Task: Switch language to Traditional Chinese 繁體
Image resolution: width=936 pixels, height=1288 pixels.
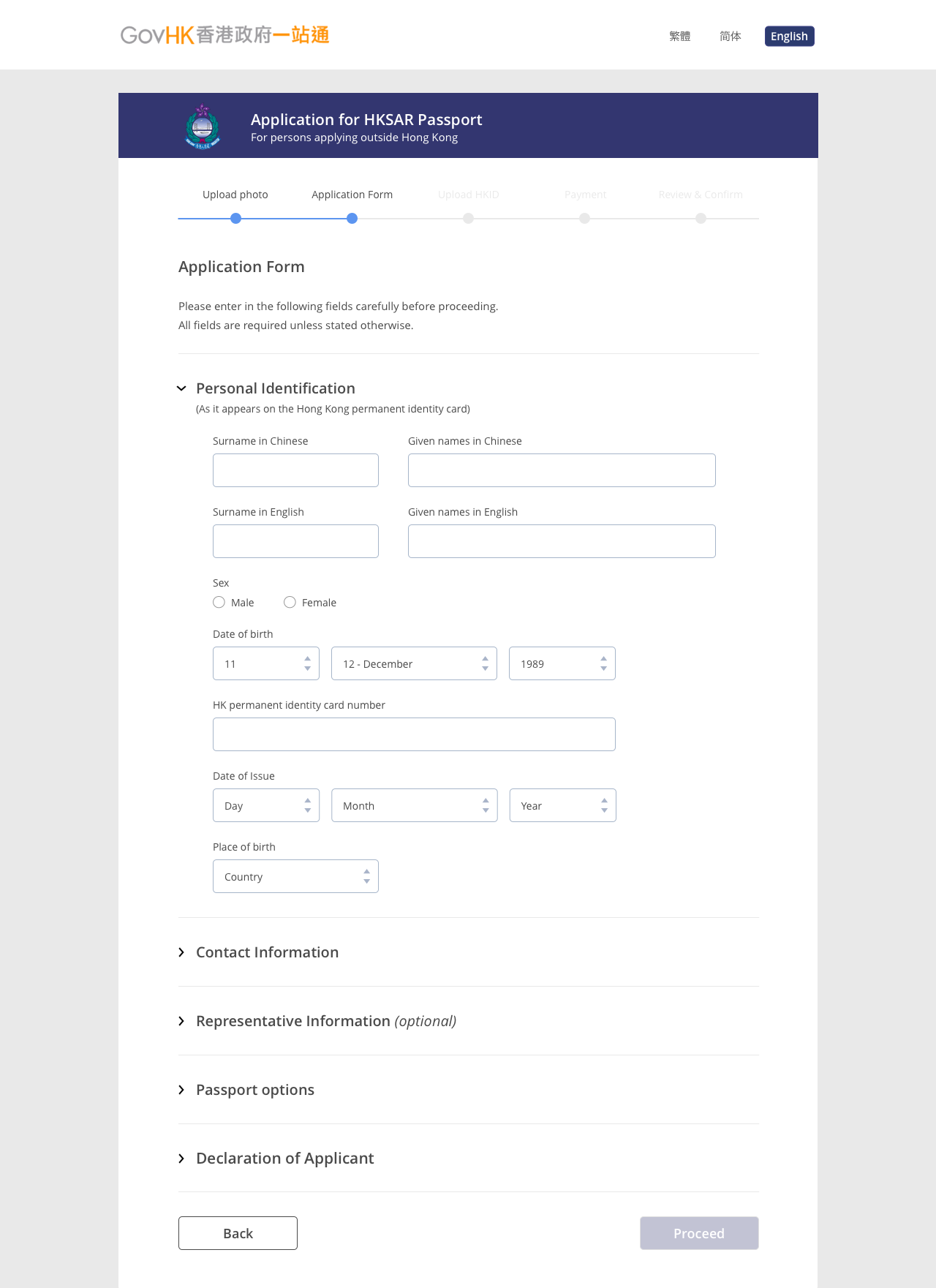Action: [x=680, y=37]
